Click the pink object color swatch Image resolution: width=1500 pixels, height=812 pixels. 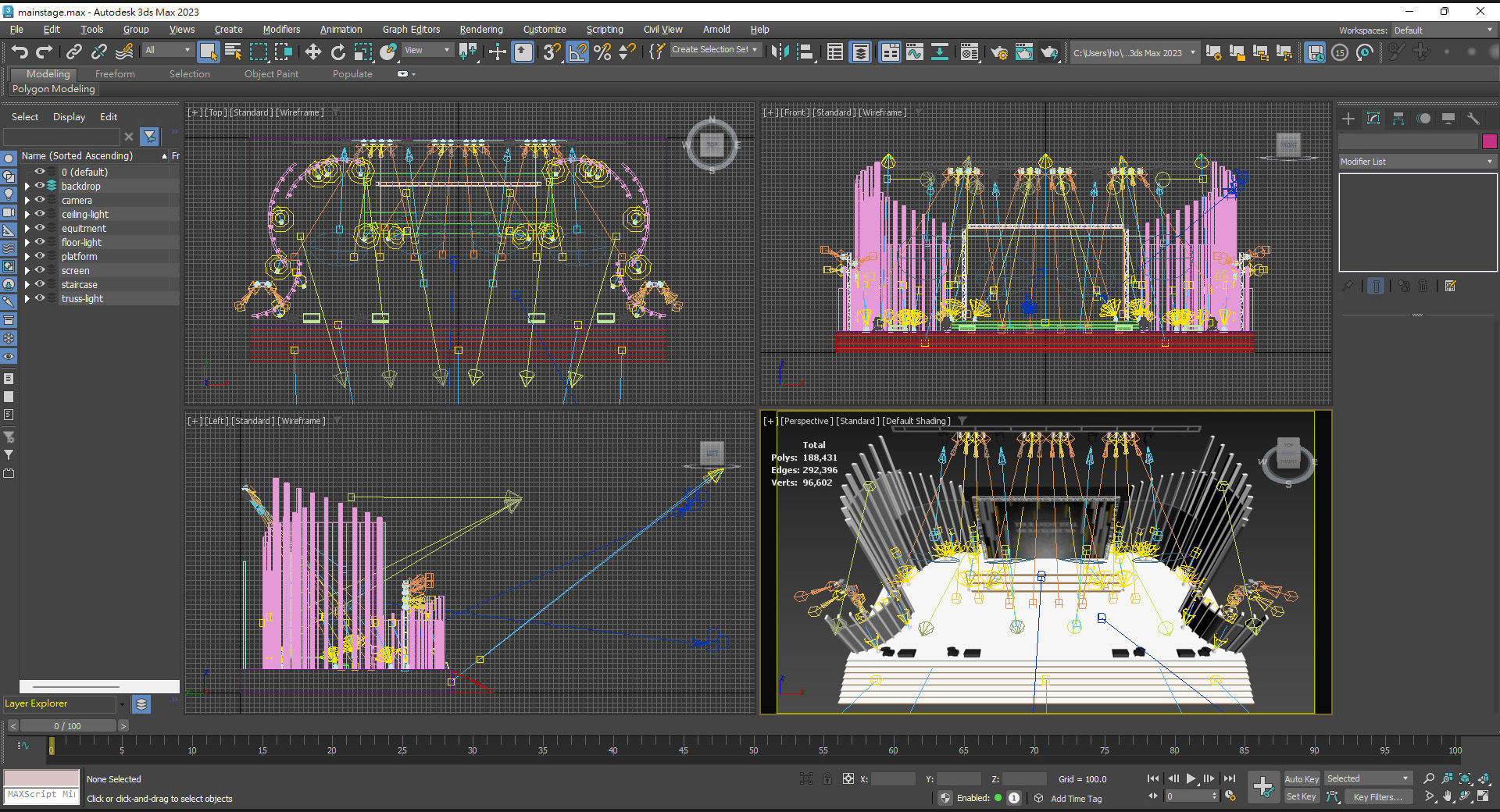[x=1489, y=141]
